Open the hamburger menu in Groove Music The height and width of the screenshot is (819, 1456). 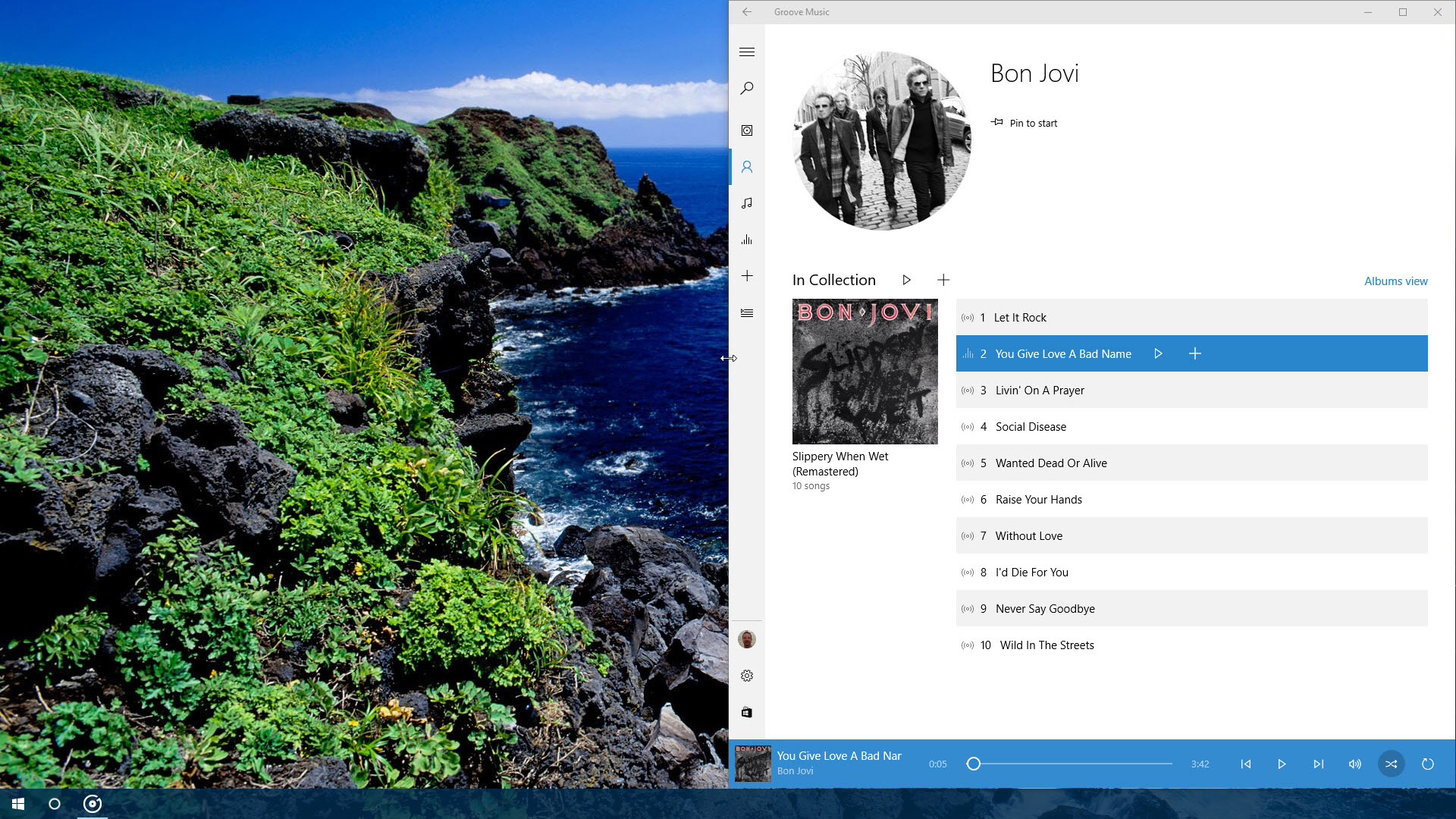click(x=747, y=52)
